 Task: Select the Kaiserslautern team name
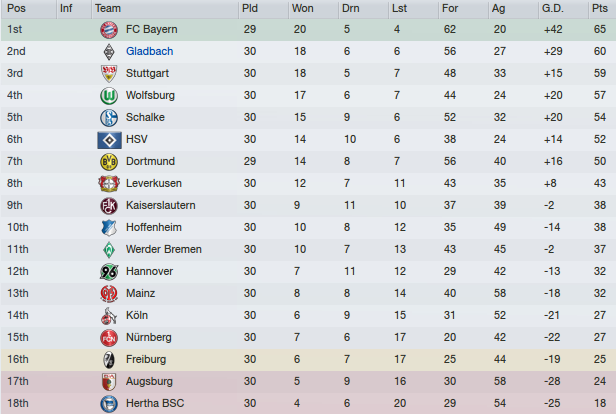click(160, 205)
